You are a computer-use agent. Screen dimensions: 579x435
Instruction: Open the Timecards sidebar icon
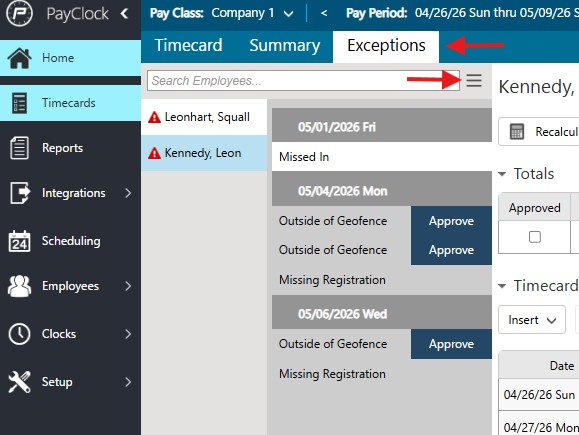[x=19, y=103]
